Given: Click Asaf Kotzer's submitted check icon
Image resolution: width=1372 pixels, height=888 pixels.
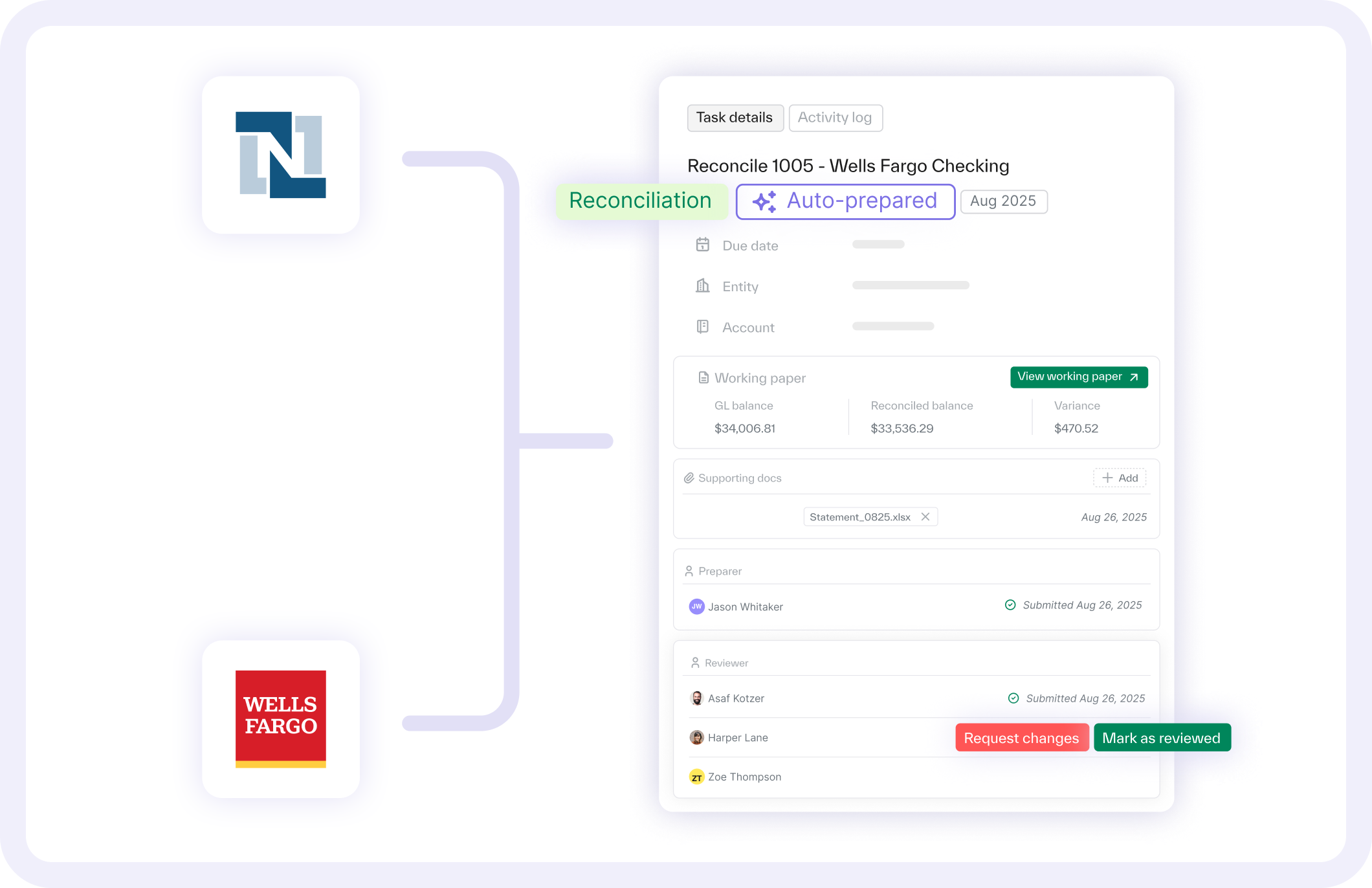Looking at the screenshot, I should tap(1013, 698).
